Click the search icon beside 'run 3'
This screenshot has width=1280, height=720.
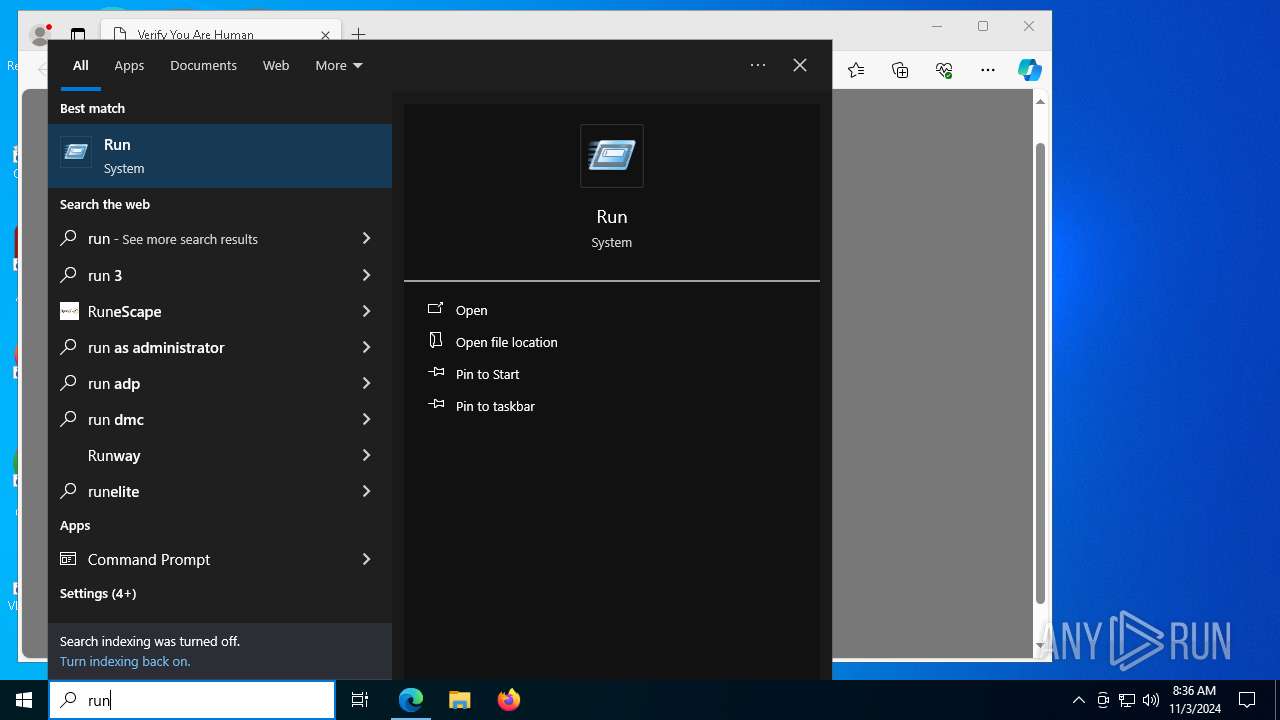tap(68, 275)
